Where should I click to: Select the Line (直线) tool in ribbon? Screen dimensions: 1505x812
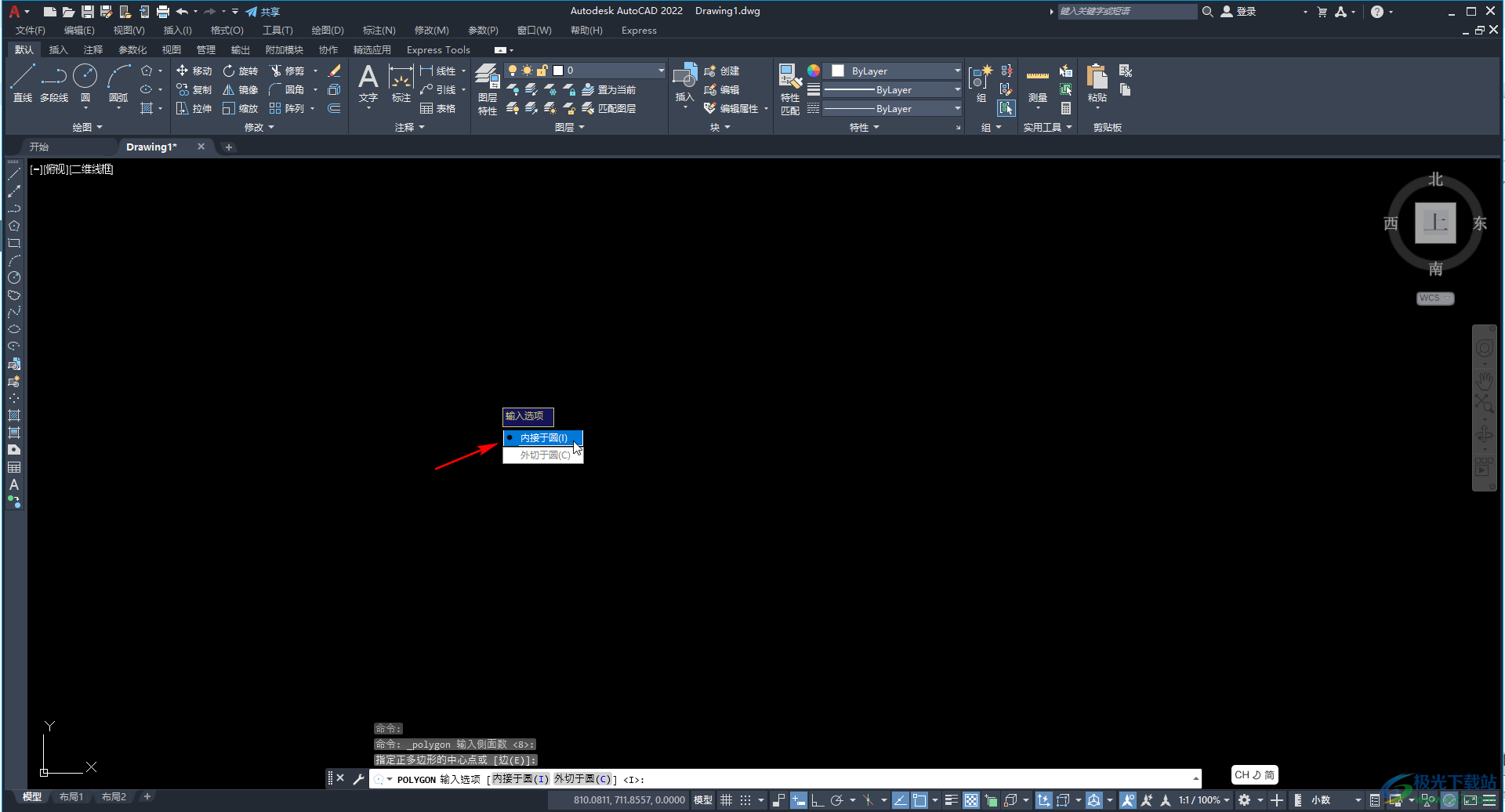[22, 83]
